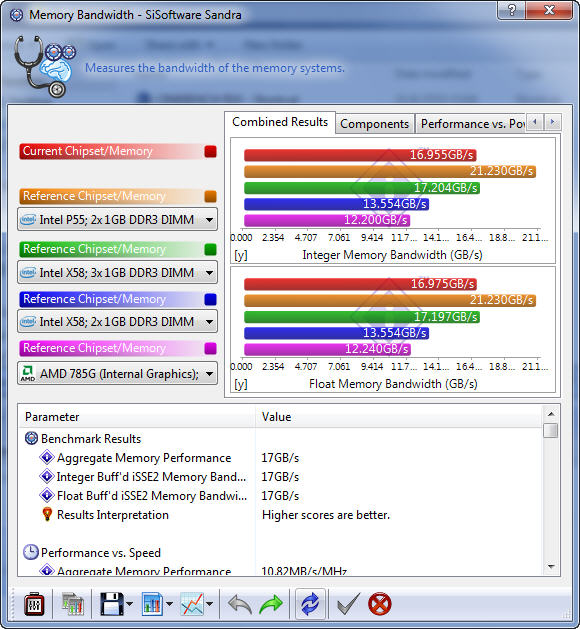This screenshot has width=580, height=629.
Task: Click the 10.82MB/s/MHz value
Action: (304, 571)
